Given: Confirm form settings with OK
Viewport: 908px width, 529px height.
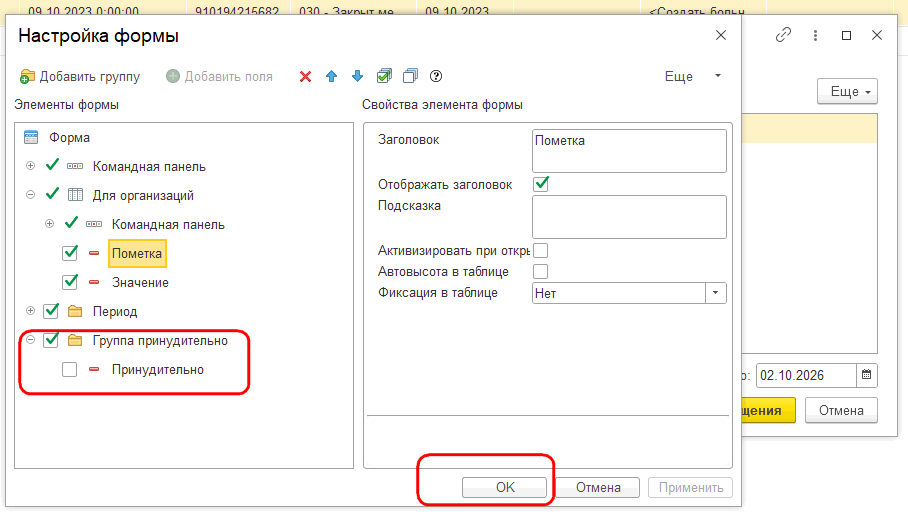Looking at the screenshot, I should [504, 487].
